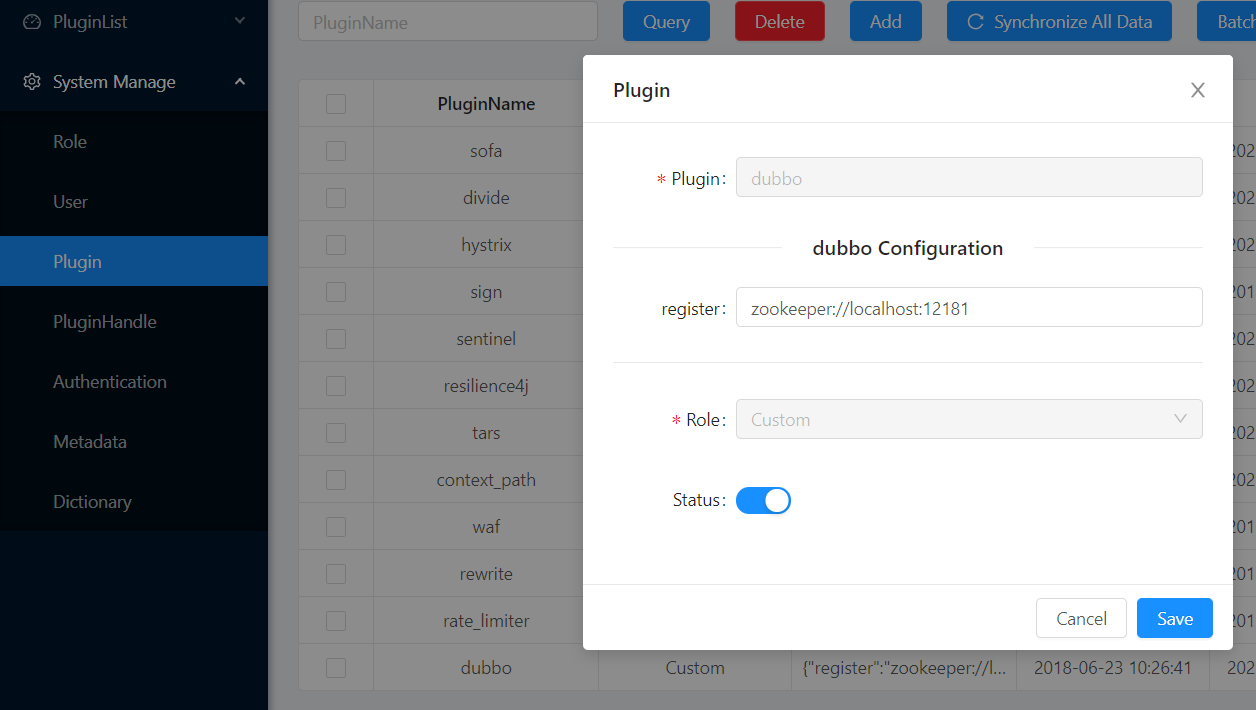Open the PluginHandle menu item

134,322
